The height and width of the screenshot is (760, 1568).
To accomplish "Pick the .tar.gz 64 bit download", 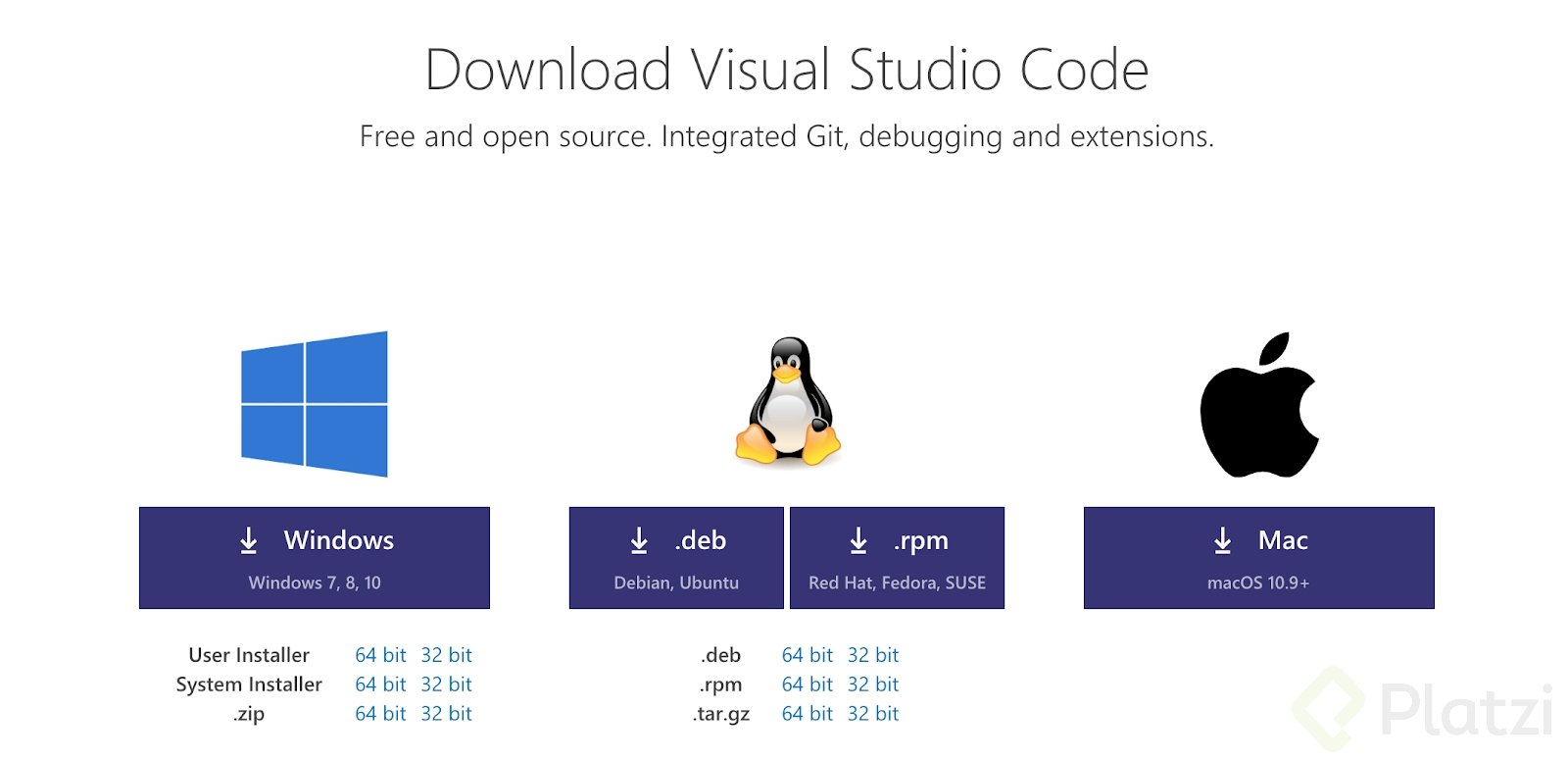I will click(x=808, y=714).
